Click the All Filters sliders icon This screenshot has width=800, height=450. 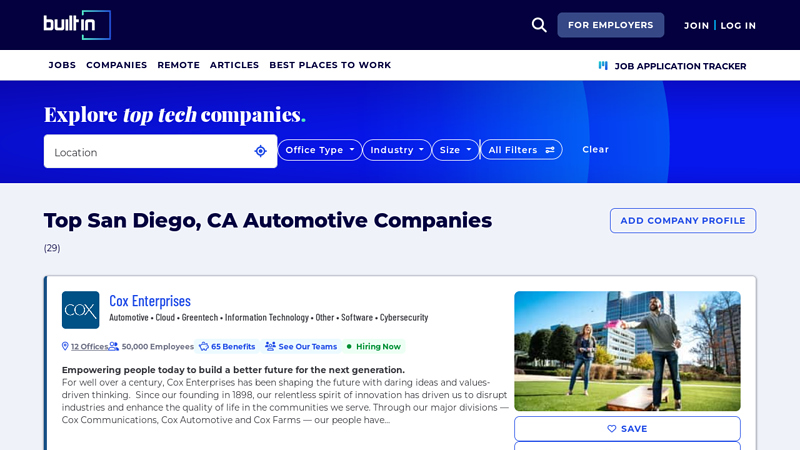pyautogui.click(x=550, y=150)
